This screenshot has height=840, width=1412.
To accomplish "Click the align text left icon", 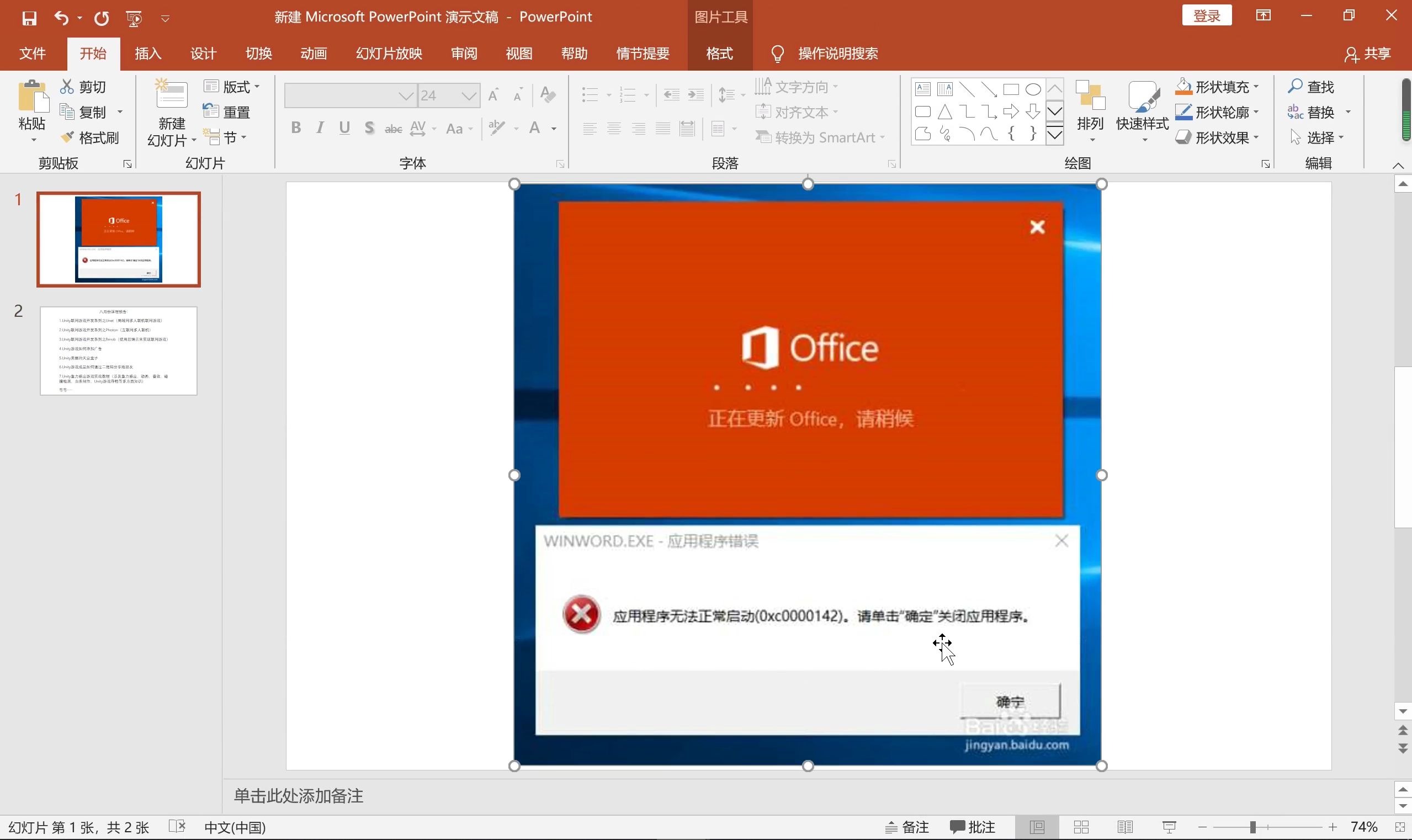I will coord(590,129).
